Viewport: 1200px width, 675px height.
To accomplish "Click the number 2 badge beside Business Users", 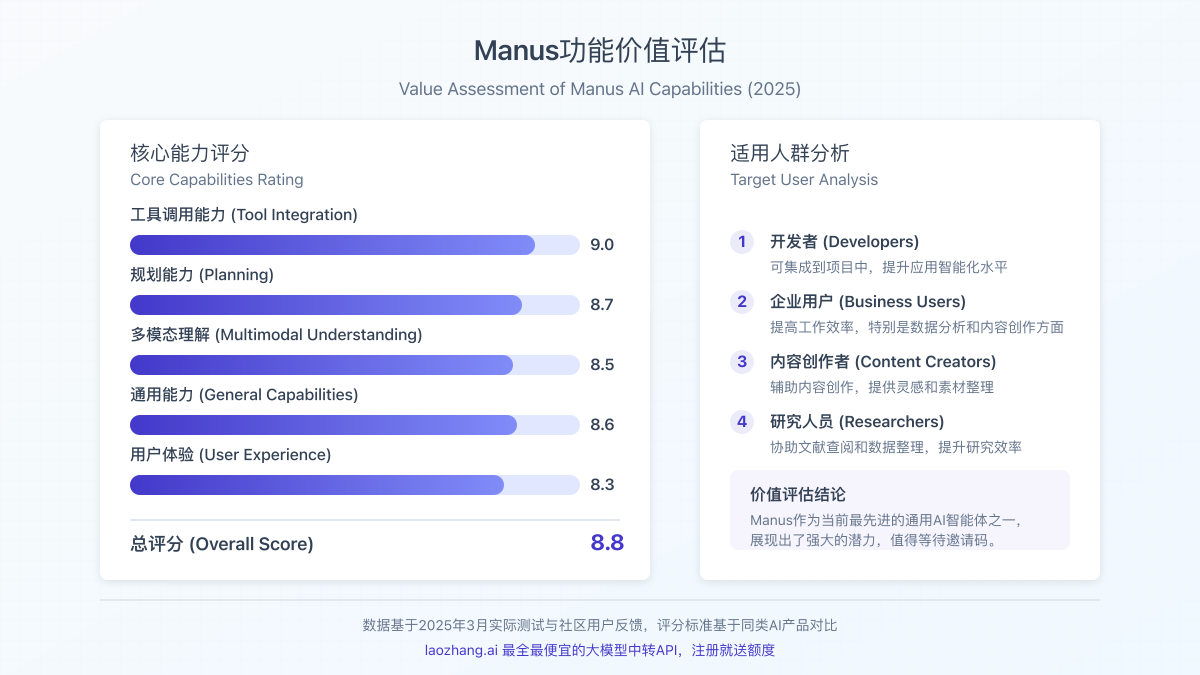I will click(x=742, y=302).
